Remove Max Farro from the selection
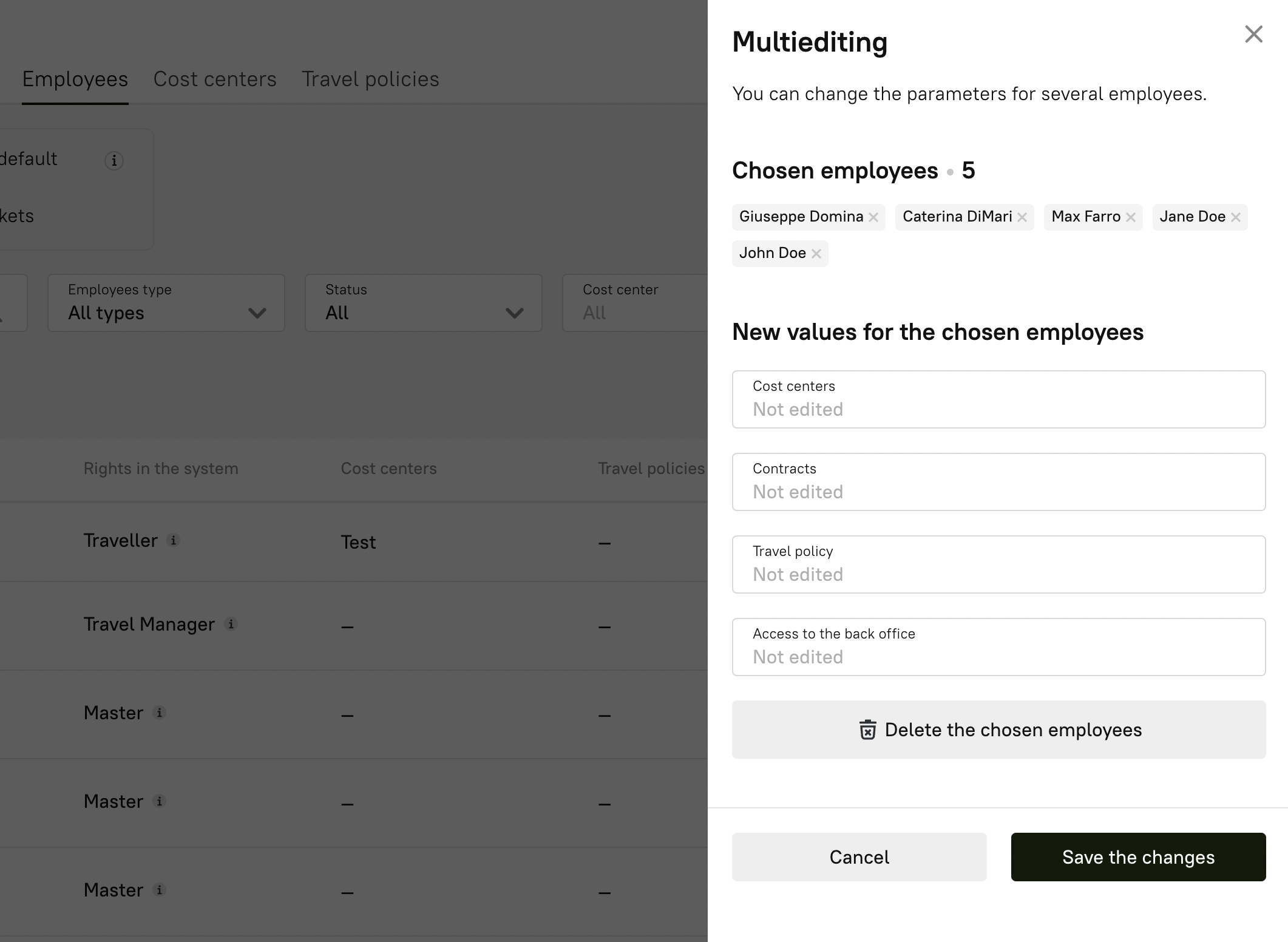 click(x=1130, y=217)
